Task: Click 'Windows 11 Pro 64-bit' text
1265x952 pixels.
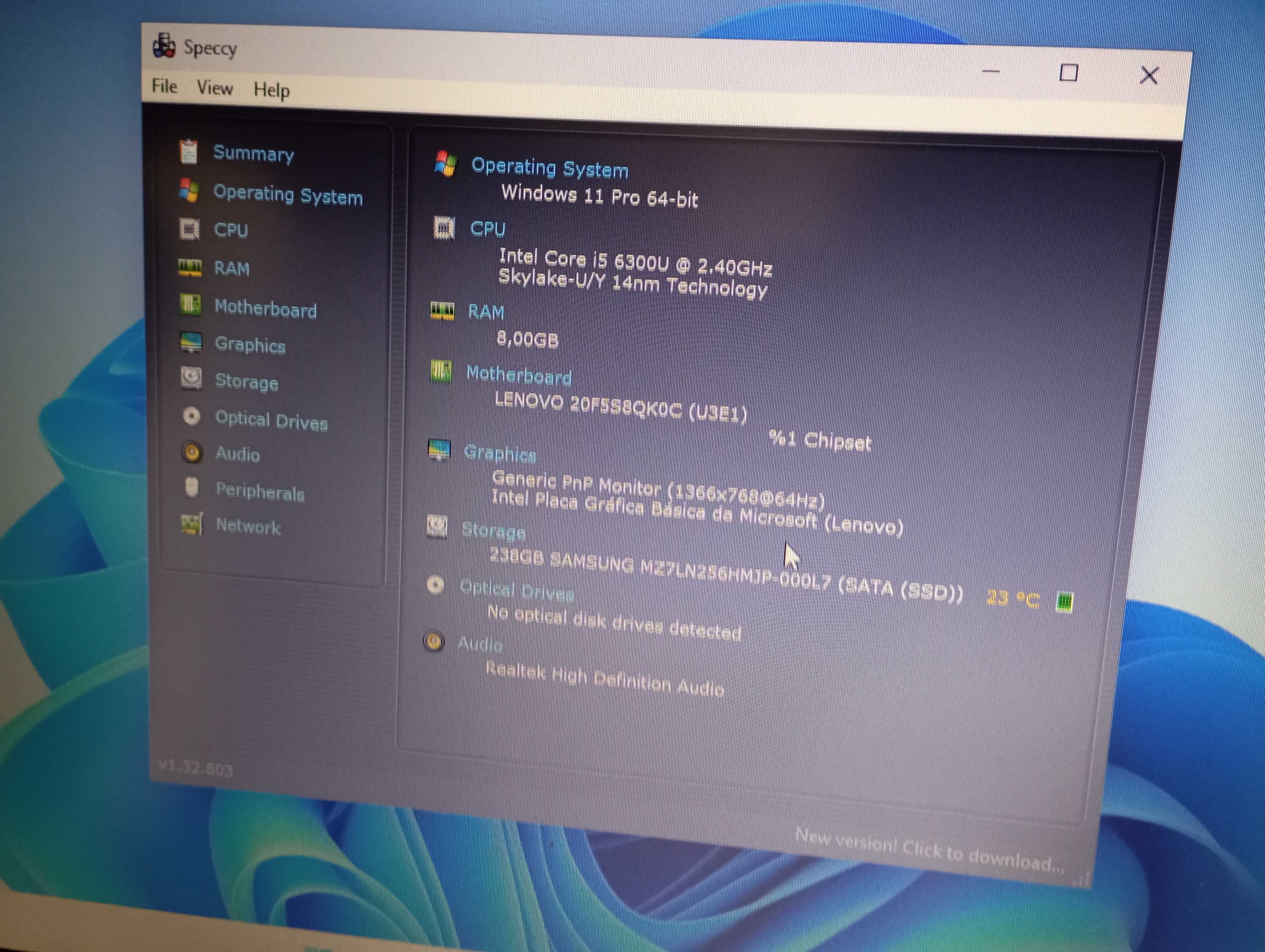Action: pyautogui.click(x=599, y=196)
